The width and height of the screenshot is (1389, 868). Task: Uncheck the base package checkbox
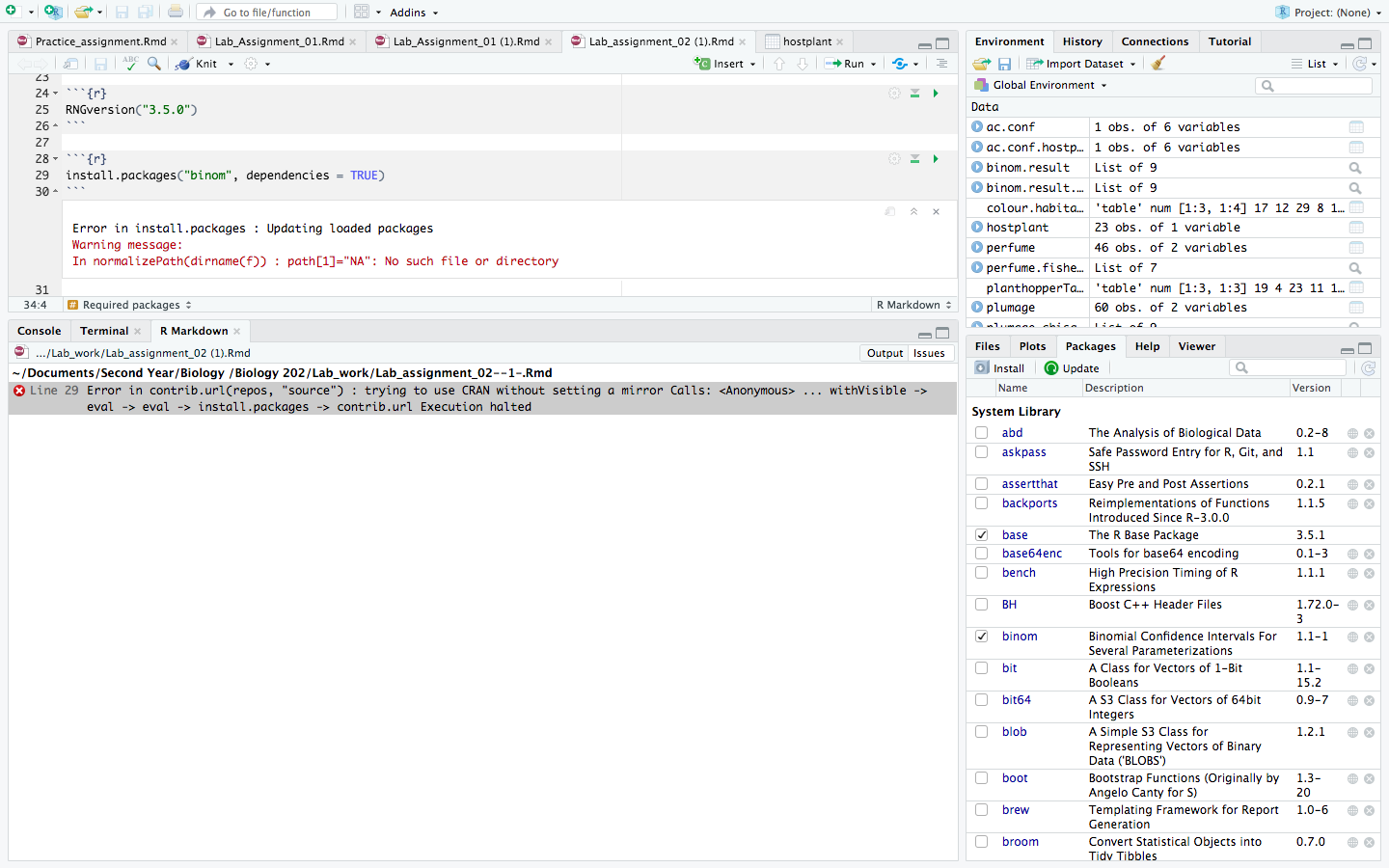[981, 535]
